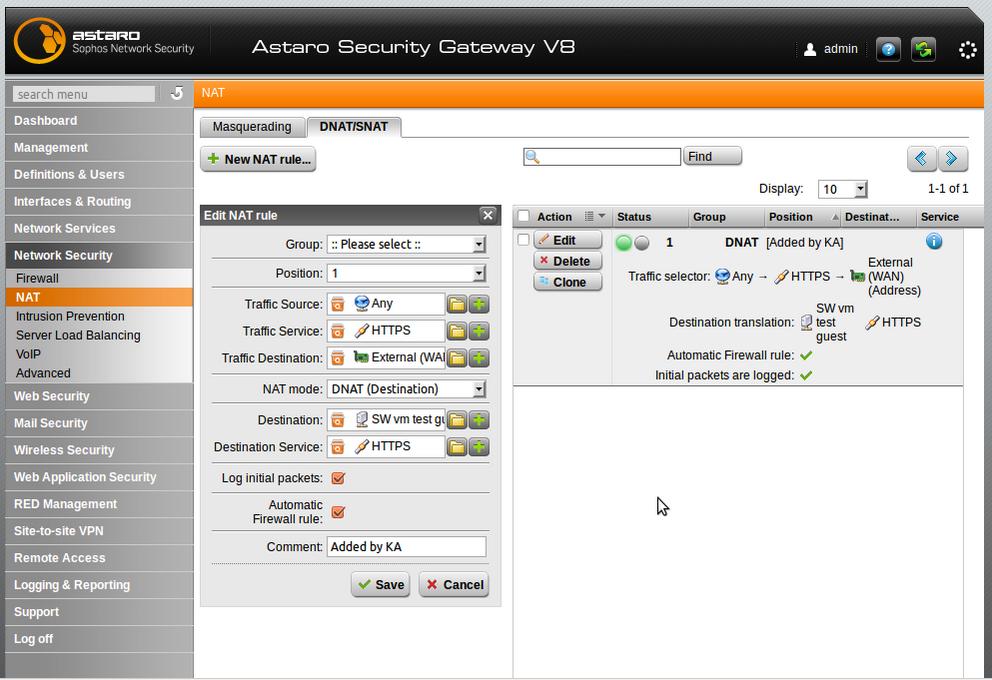
Task: Open the NAT mode dropdown
Action: [406, 389]
